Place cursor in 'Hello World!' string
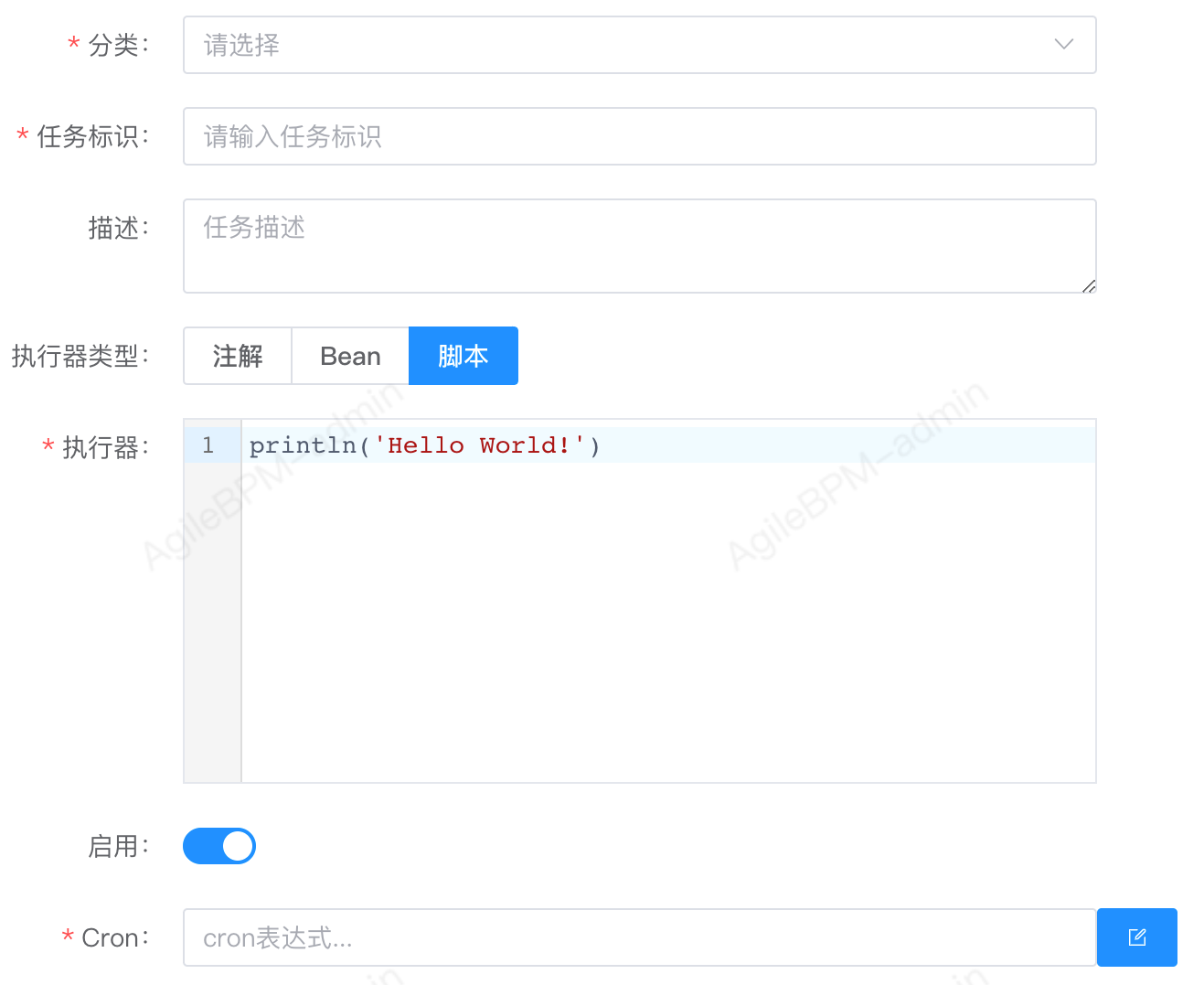1204x985 pixels. click(480, 445)
